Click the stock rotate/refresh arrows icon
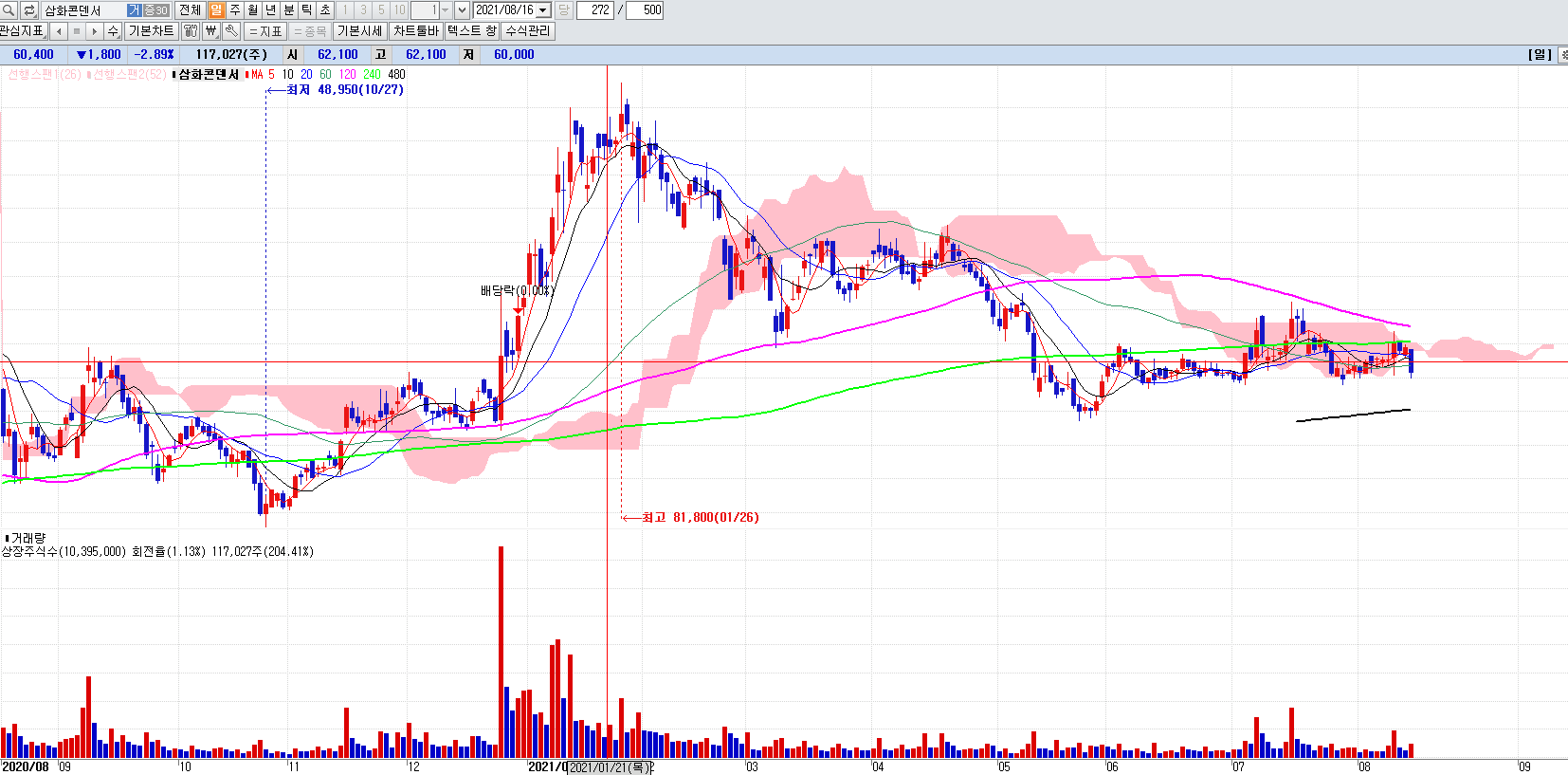The image size is (1568, 775). 29,10
